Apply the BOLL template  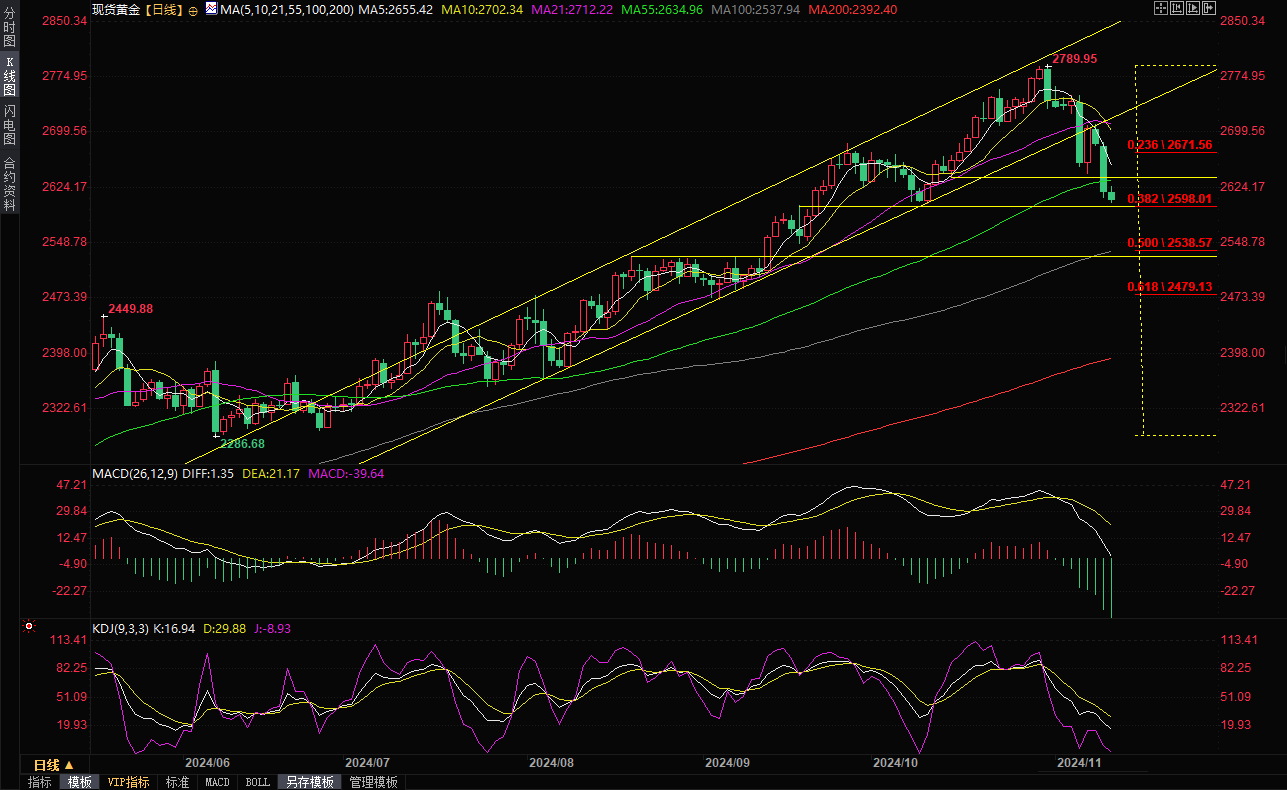(257, 782)
